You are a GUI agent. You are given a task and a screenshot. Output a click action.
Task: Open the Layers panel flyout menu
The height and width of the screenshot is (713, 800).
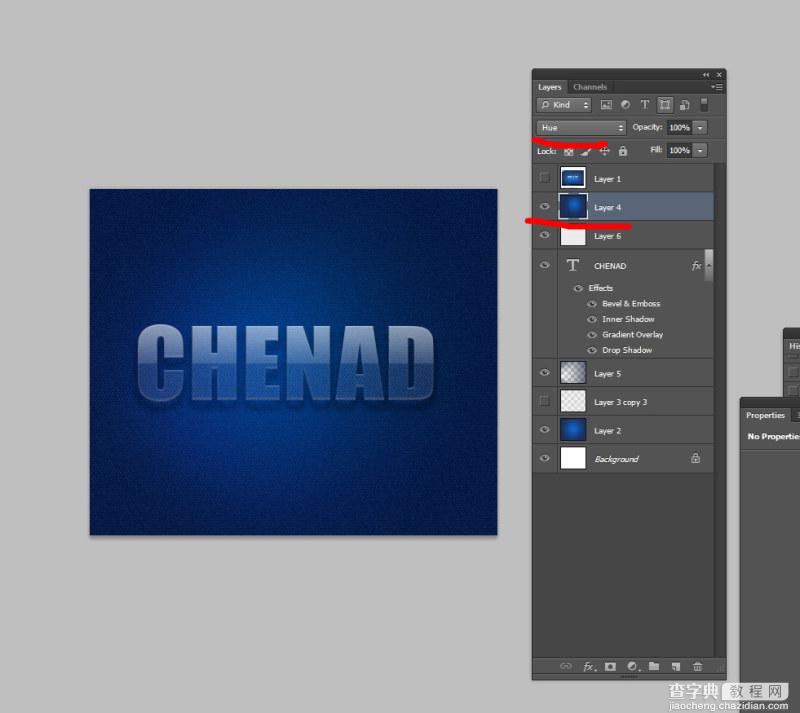[717, 87]
